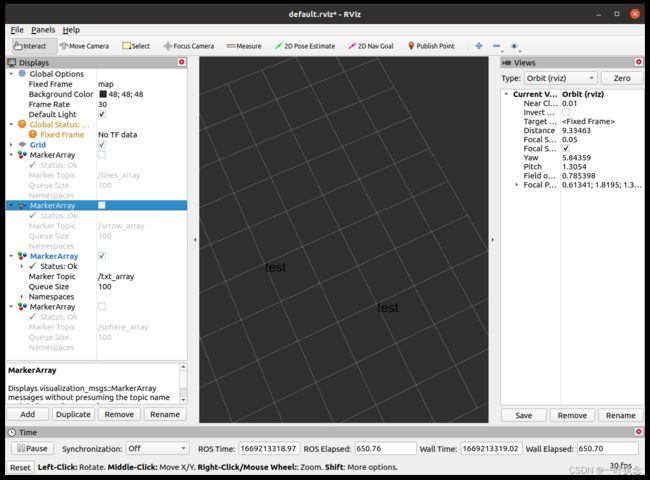Screen dimensions: 650x480
Task: Click the Grid display icon
Action: [x=22, y=144]
